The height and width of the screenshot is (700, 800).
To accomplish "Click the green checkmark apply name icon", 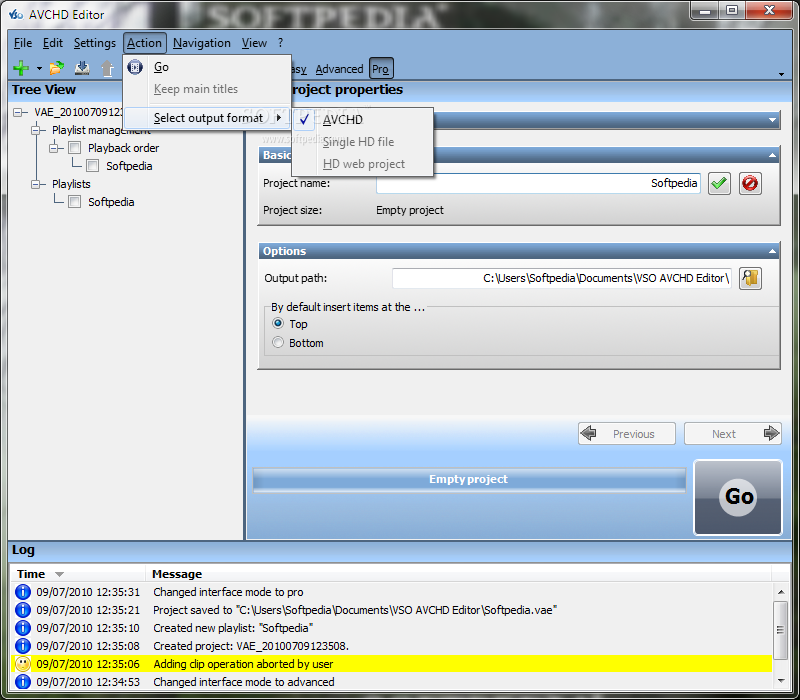I will point(719,184).
